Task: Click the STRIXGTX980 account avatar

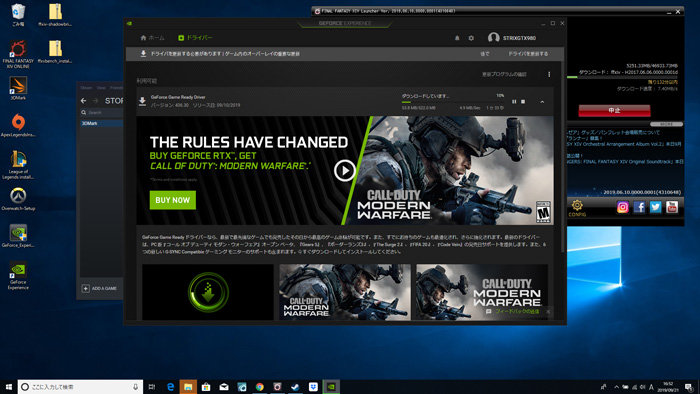Action: (493, 38)
